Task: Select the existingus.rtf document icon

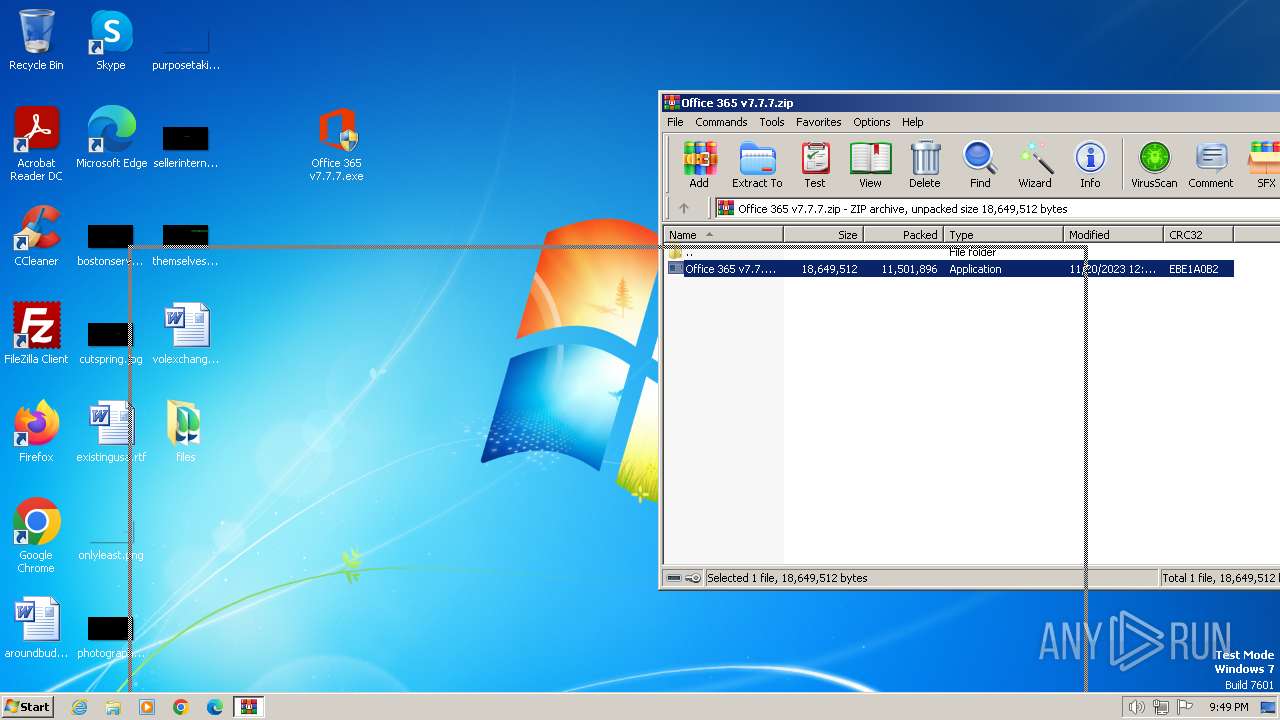Action: click(x=111, y=432)
